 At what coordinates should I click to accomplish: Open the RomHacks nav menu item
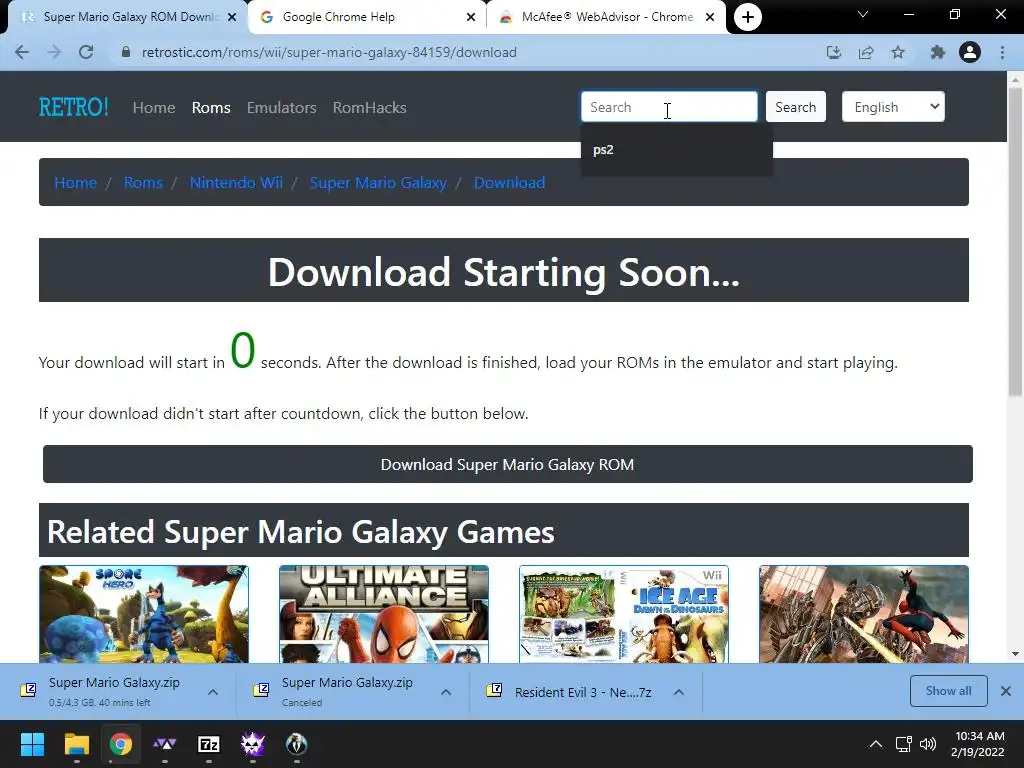(x=370, y=108)
